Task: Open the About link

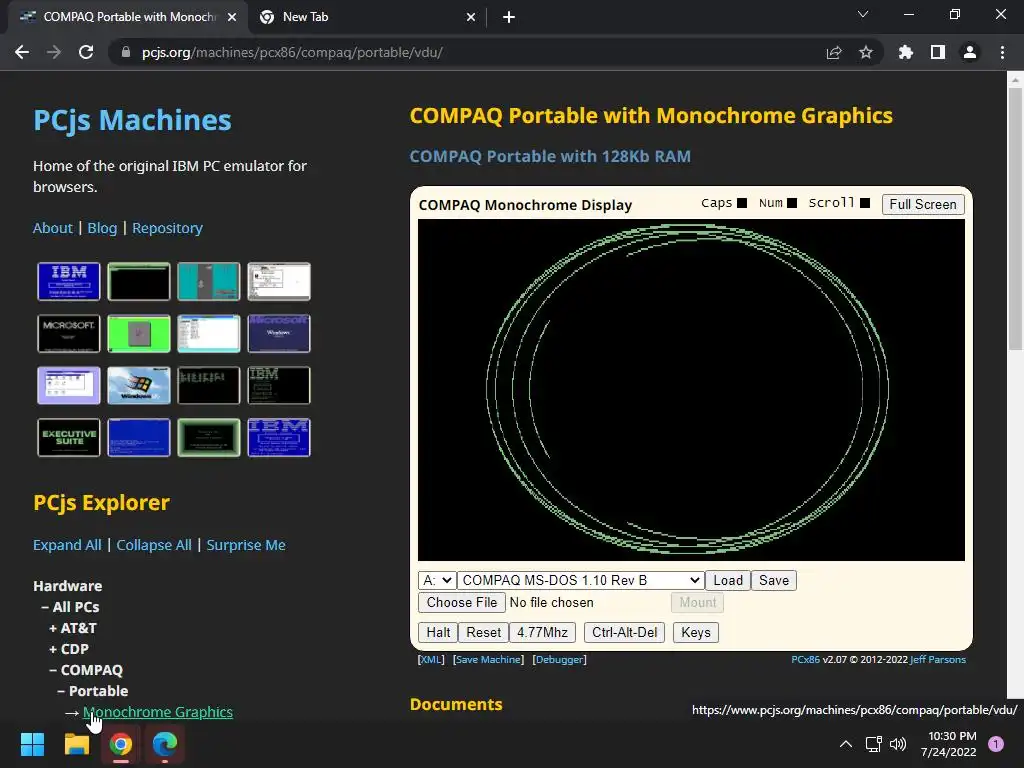Action: [x=53, y=228]
